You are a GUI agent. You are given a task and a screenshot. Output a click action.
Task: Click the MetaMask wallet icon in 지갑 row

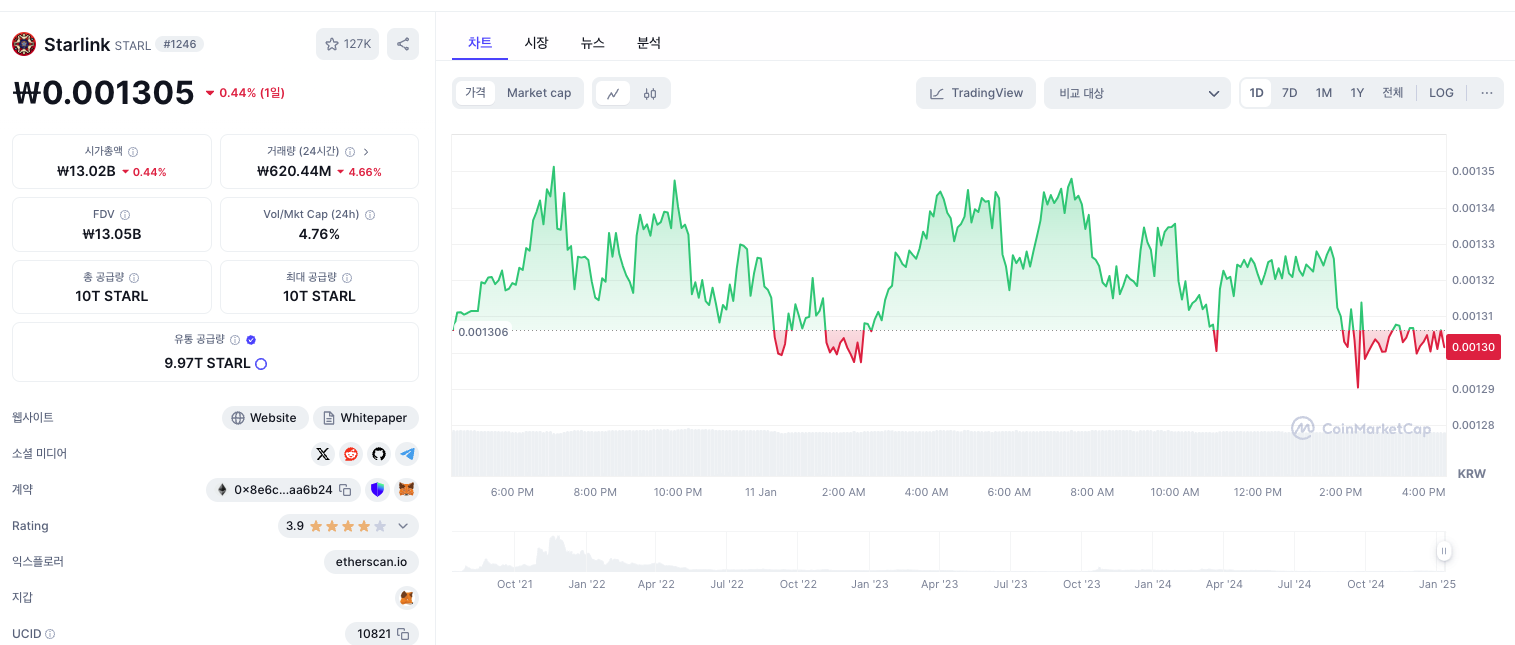click(x=407, y=598)
